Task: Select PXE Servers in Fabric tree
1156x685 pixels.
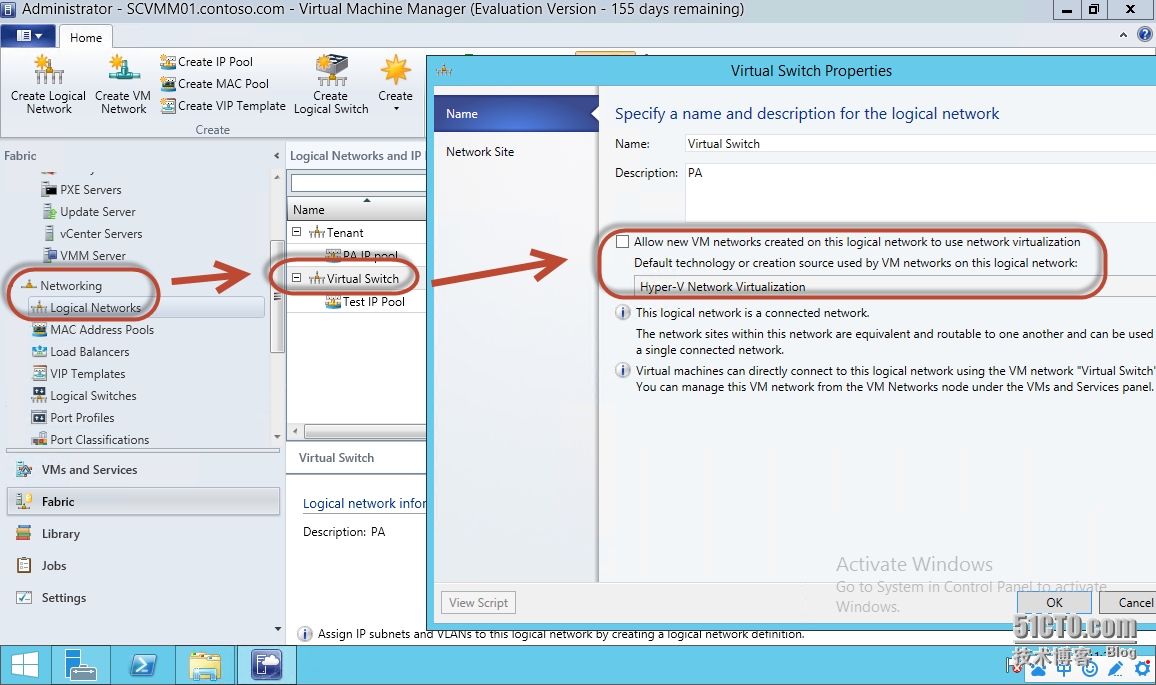Action: pyautogui.click(x=90, y=189)
